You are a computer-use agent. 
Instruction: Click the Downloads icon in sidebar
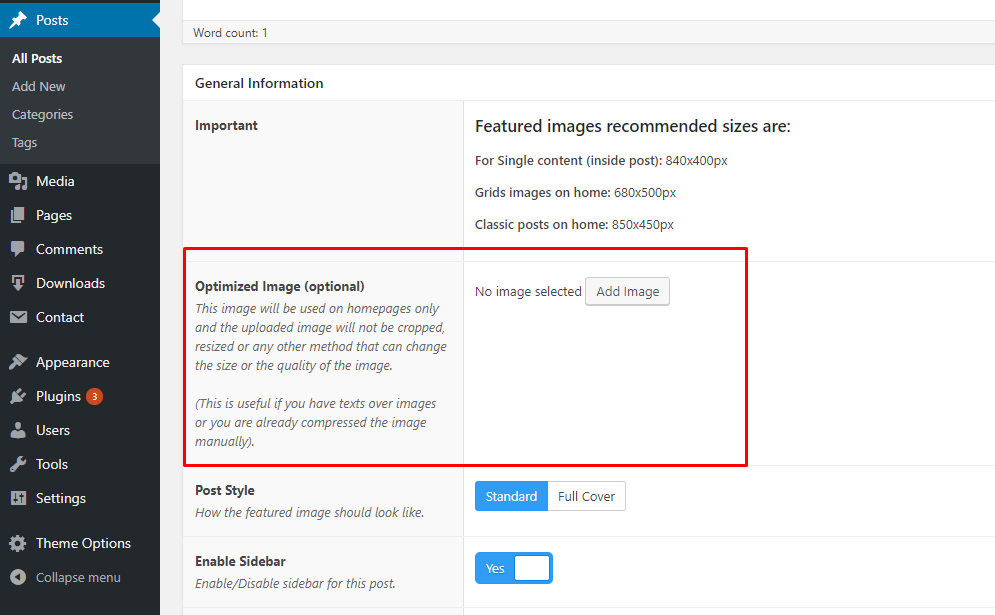coord(18,283)
